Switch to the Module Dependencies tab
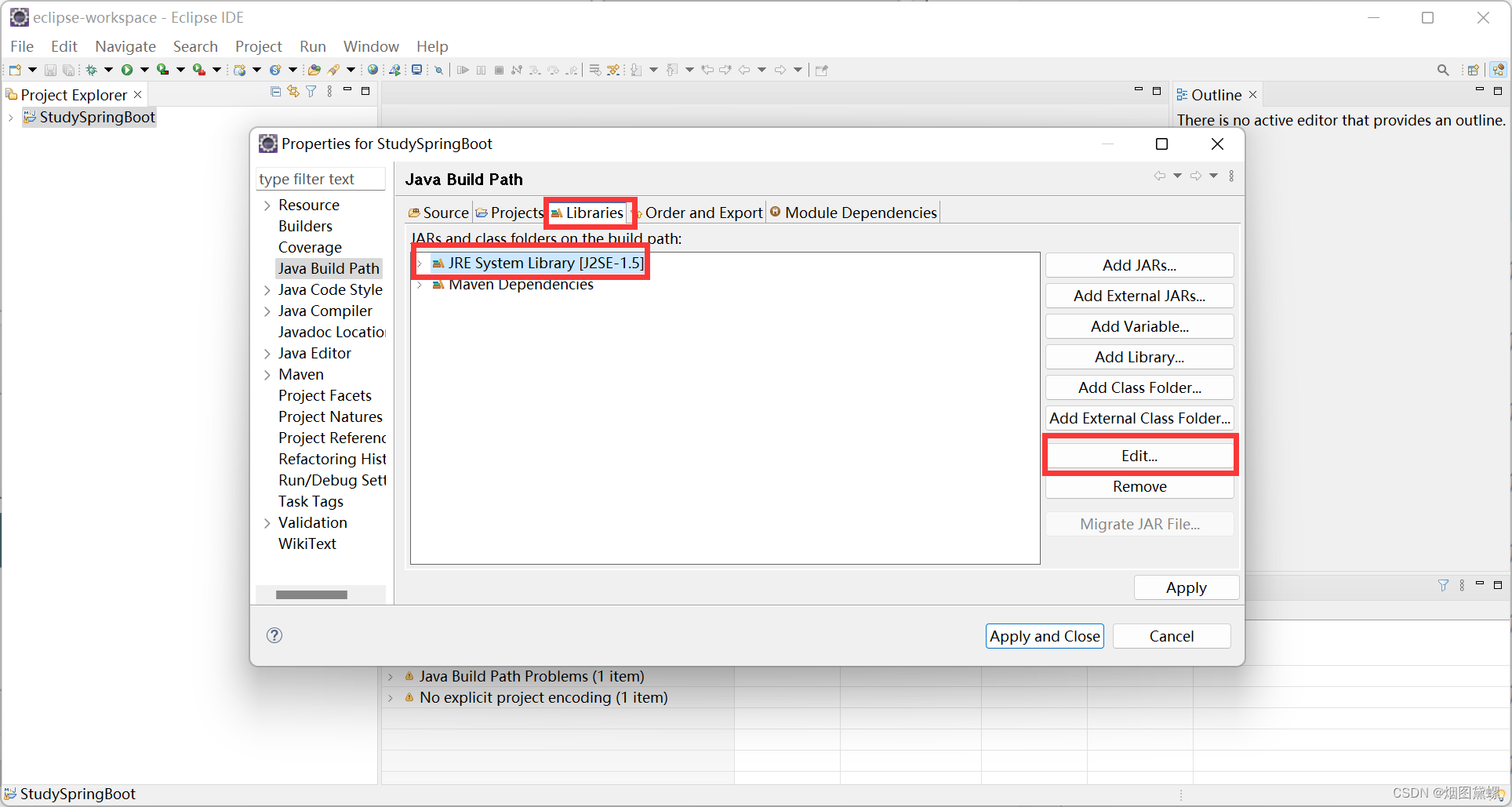The height and width of the screenshot is (807, 1512). pos(853,213)
